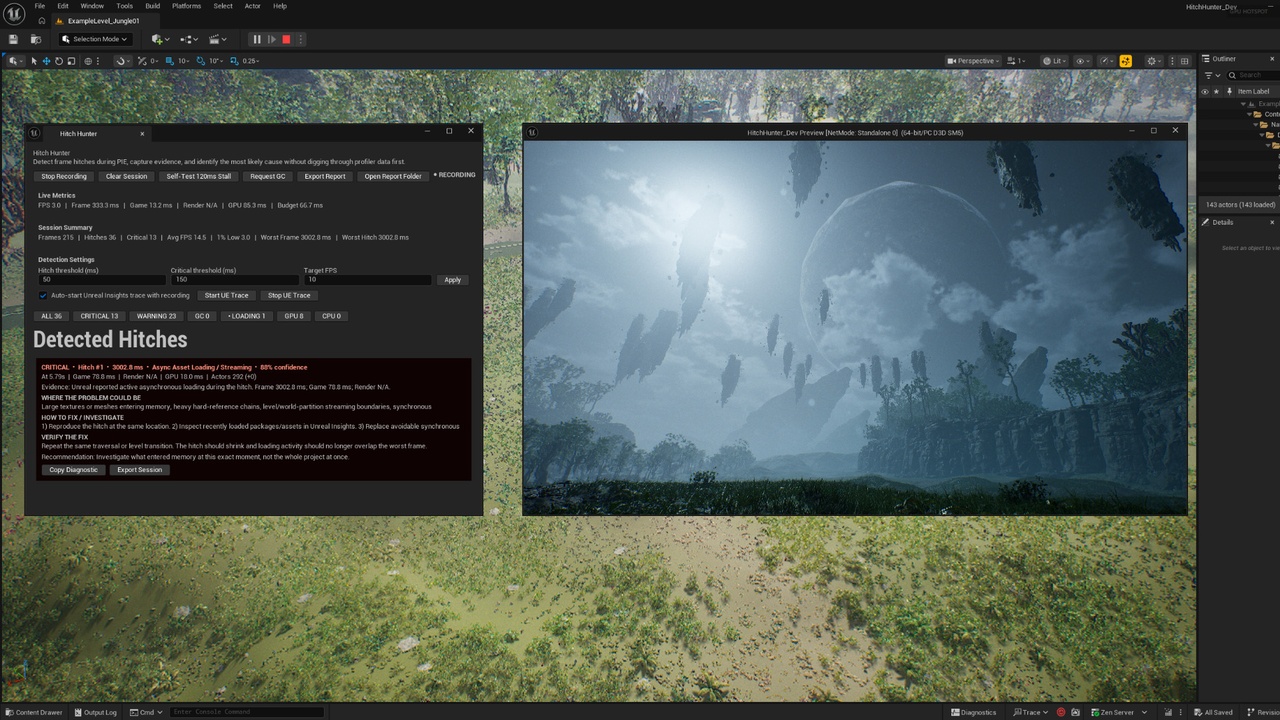Viewport: 1280px width, 720px height.
Task: Open the Actor menu
Action: pos(253,6)
